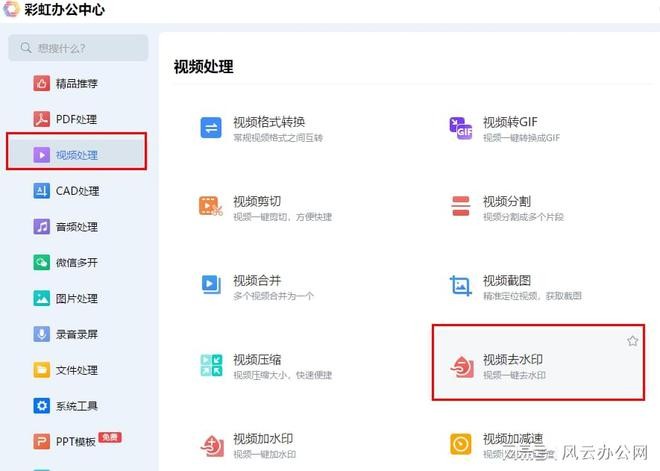Image resolution: width=660 pixels, height=471 pixels.
Task: Go to 微信多开 category
Action: click(77, 262)
